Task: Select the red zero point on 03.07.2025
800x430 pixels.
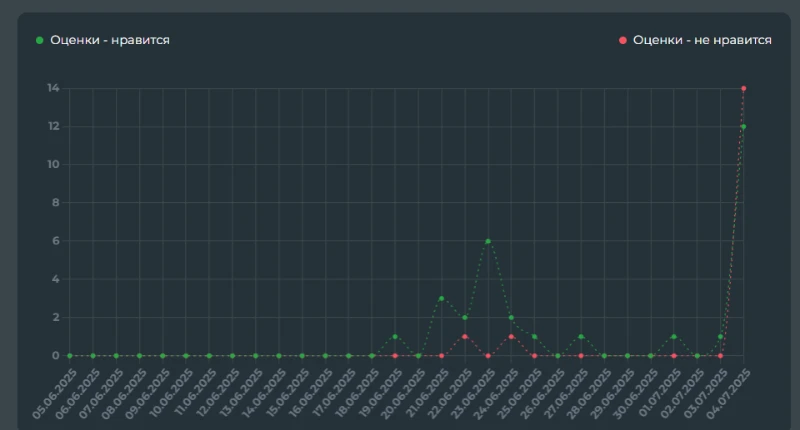Action: point(720,356)
